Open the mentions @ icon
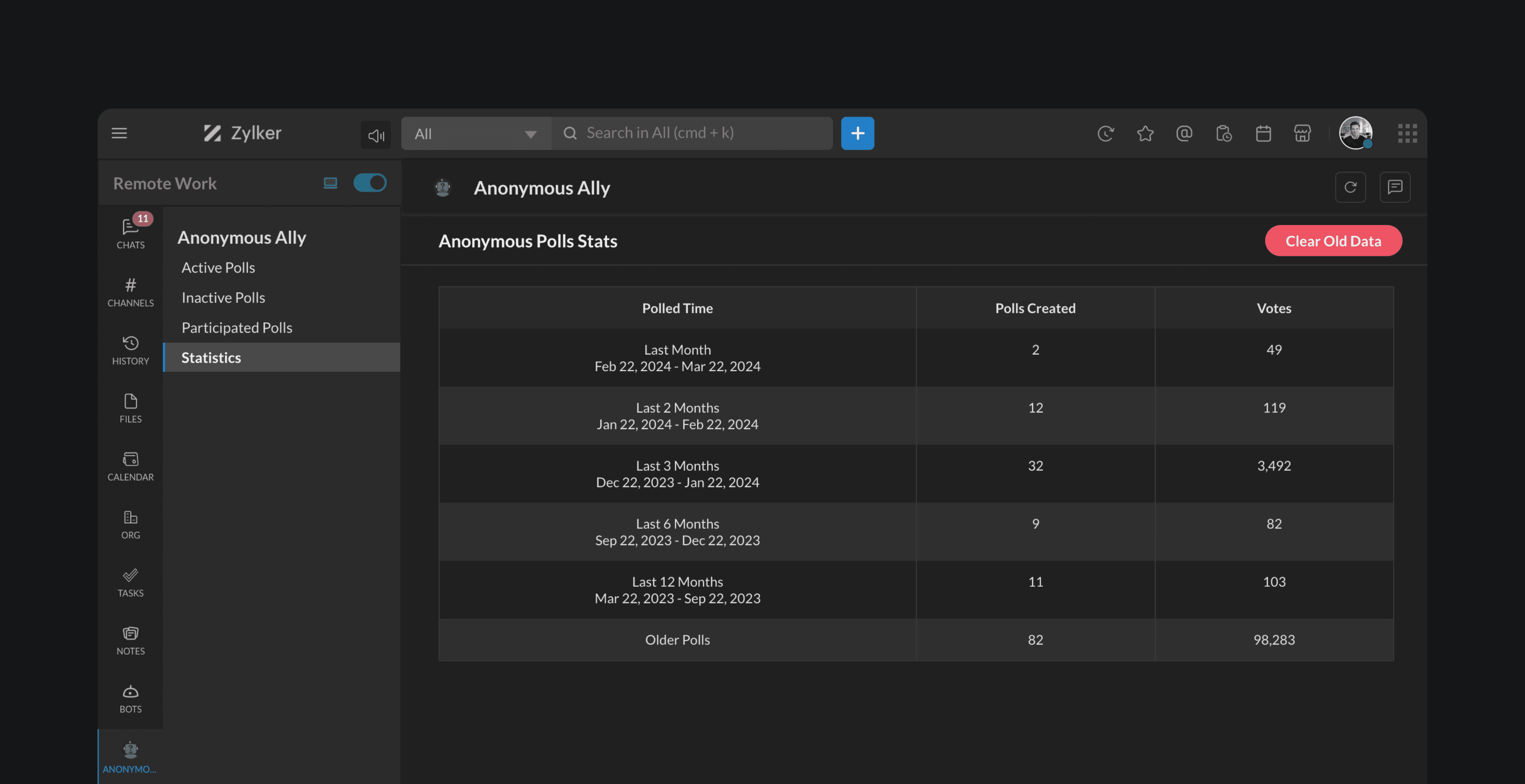 [1184, 133]
